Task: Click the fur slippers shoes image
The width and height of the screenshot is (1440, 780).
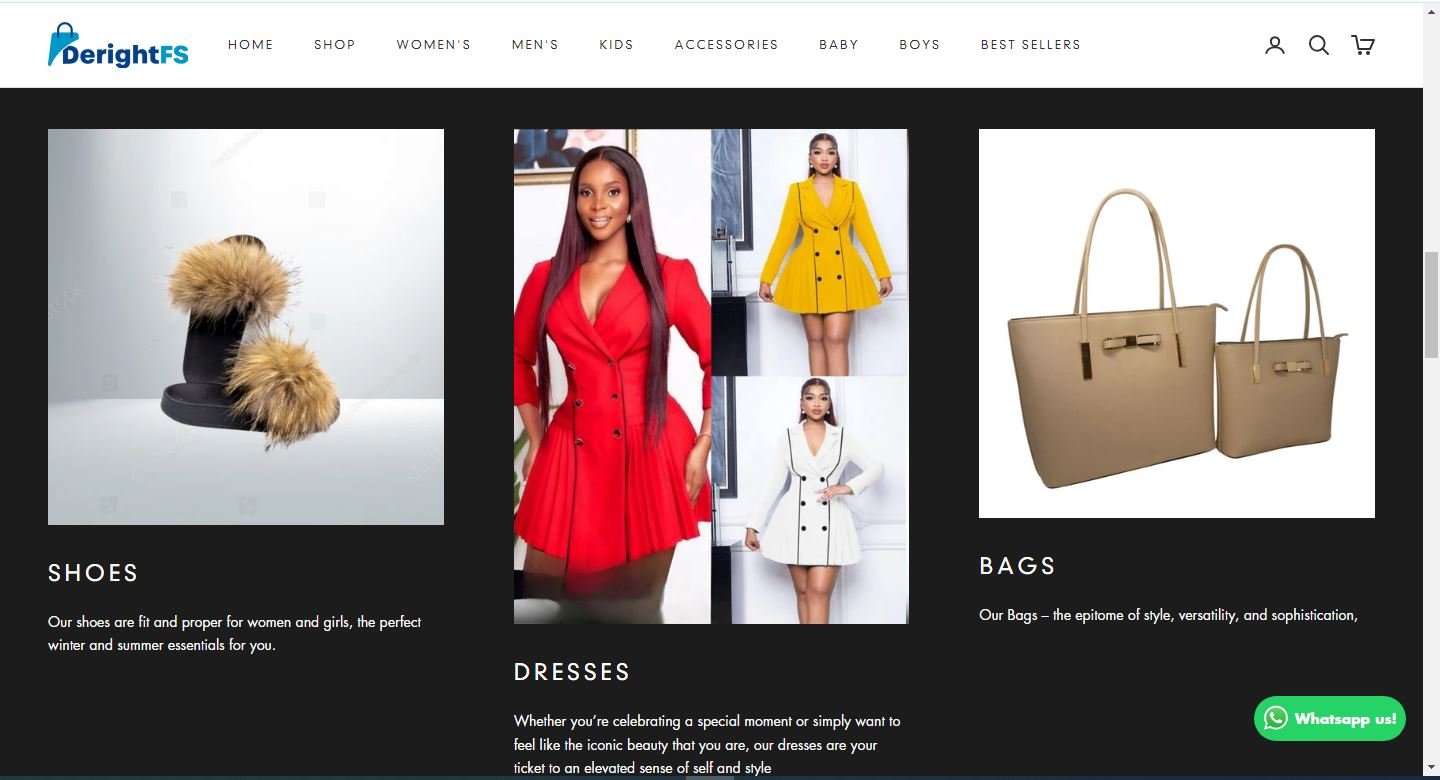Action: coord(246,327)
